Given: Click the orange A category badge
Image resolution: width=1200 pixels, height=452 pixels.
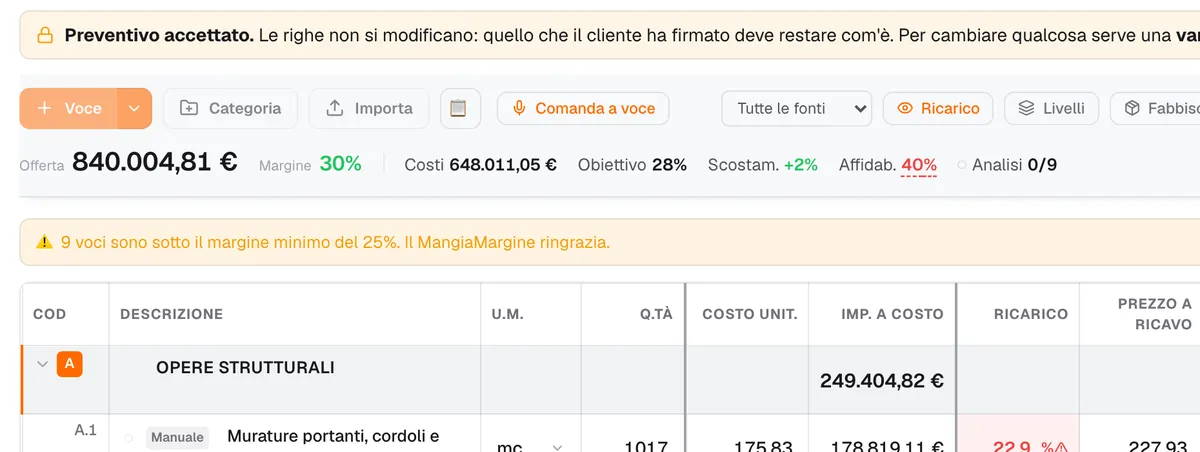Looking at the screenshot, I should (69, 364).
